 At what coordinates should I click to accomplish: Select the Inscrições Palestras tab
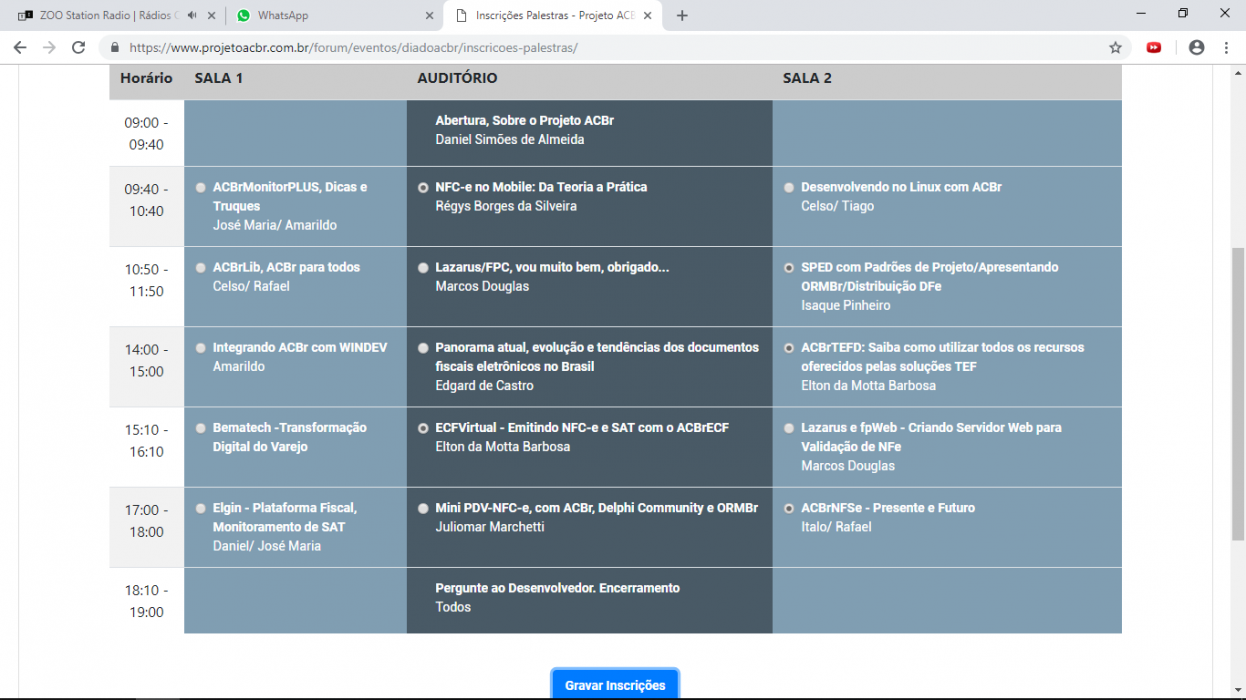click(553, 15)
